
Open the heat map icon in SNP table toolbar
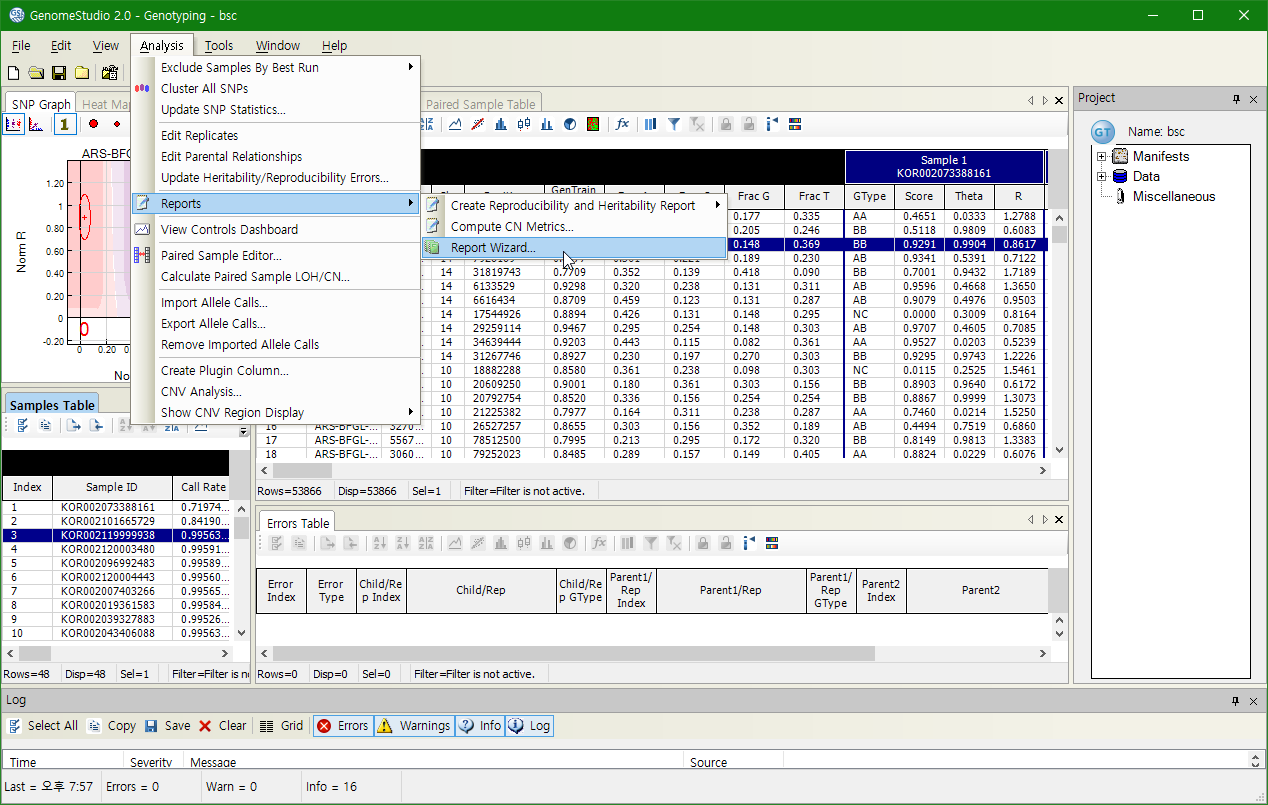point(593,124)
